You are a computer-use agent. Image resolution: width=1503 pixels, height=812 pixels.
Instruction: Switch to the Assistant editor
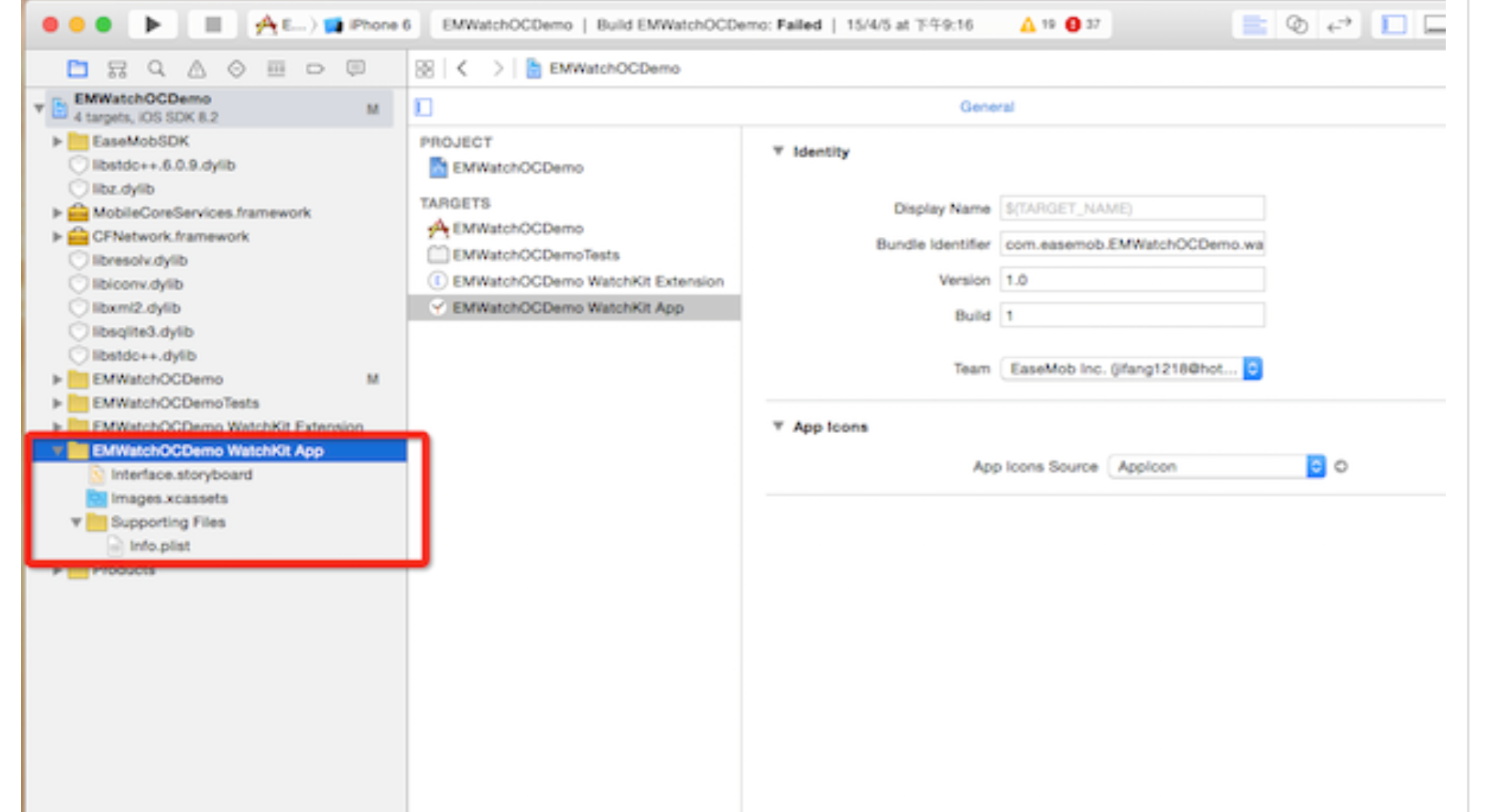(x=1296, y=25)
